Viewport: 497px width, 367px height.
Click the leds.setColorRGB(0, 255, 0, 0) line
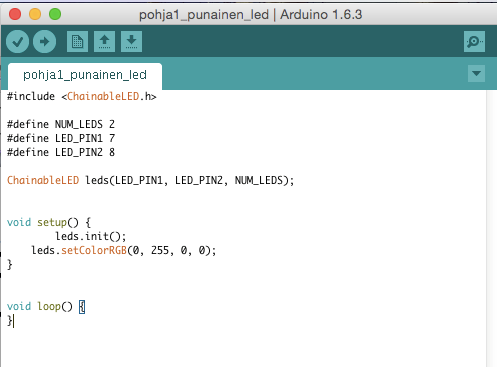(124, 250)
